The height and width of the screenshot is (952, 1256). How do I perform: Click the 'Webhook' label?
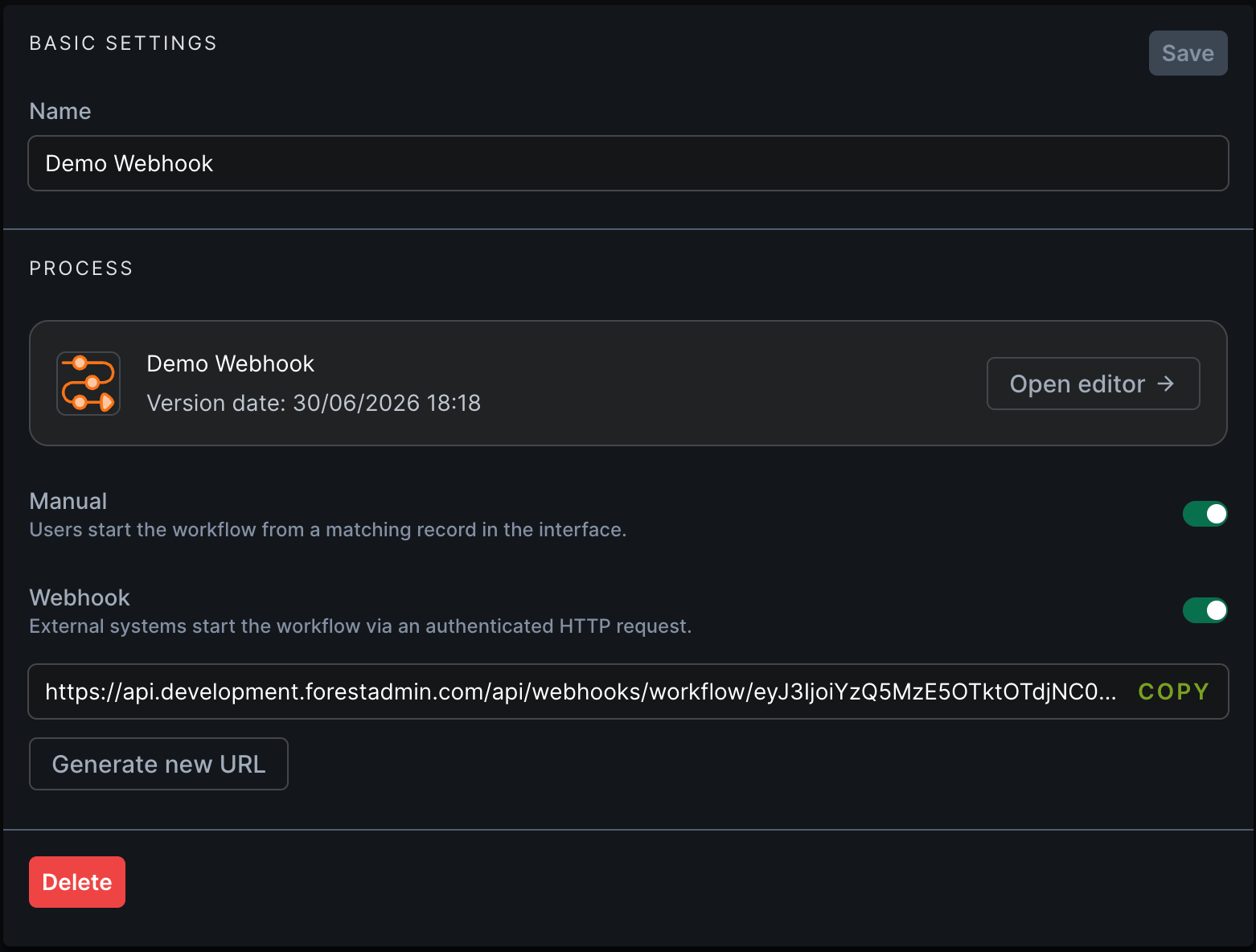pyautogui.click(x=80, y=597)
